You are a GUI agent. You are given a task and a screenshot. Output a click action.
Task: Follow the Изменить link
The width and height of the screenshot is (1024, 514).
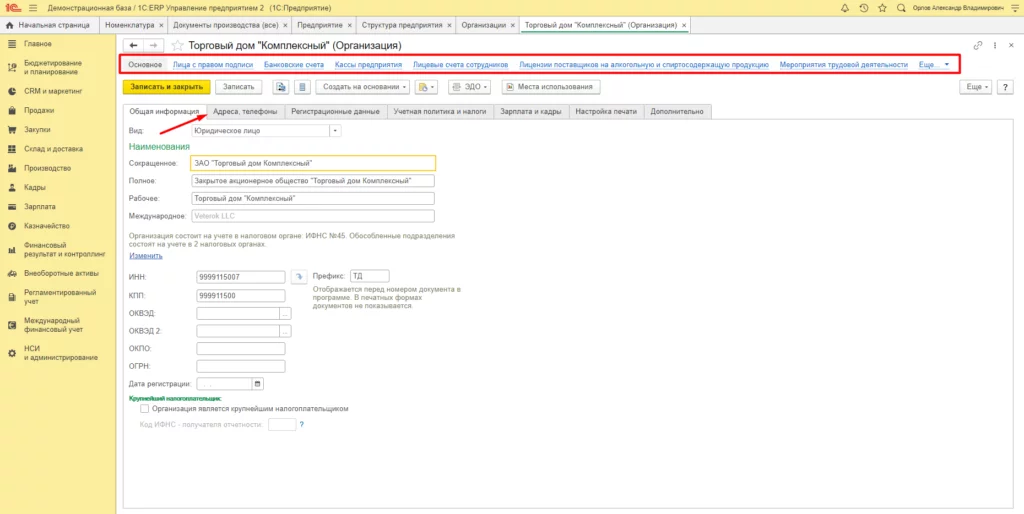pyautogui.click(x=146, y=256)
